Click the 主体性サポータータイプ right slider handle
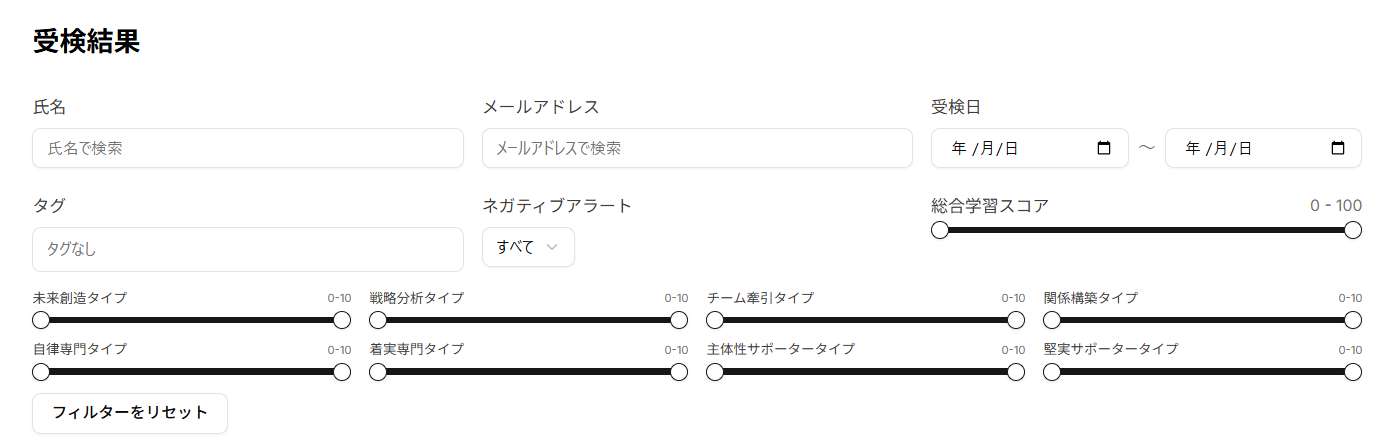The width and height of the screenshot is (1397, 439). coord(1016,372)
